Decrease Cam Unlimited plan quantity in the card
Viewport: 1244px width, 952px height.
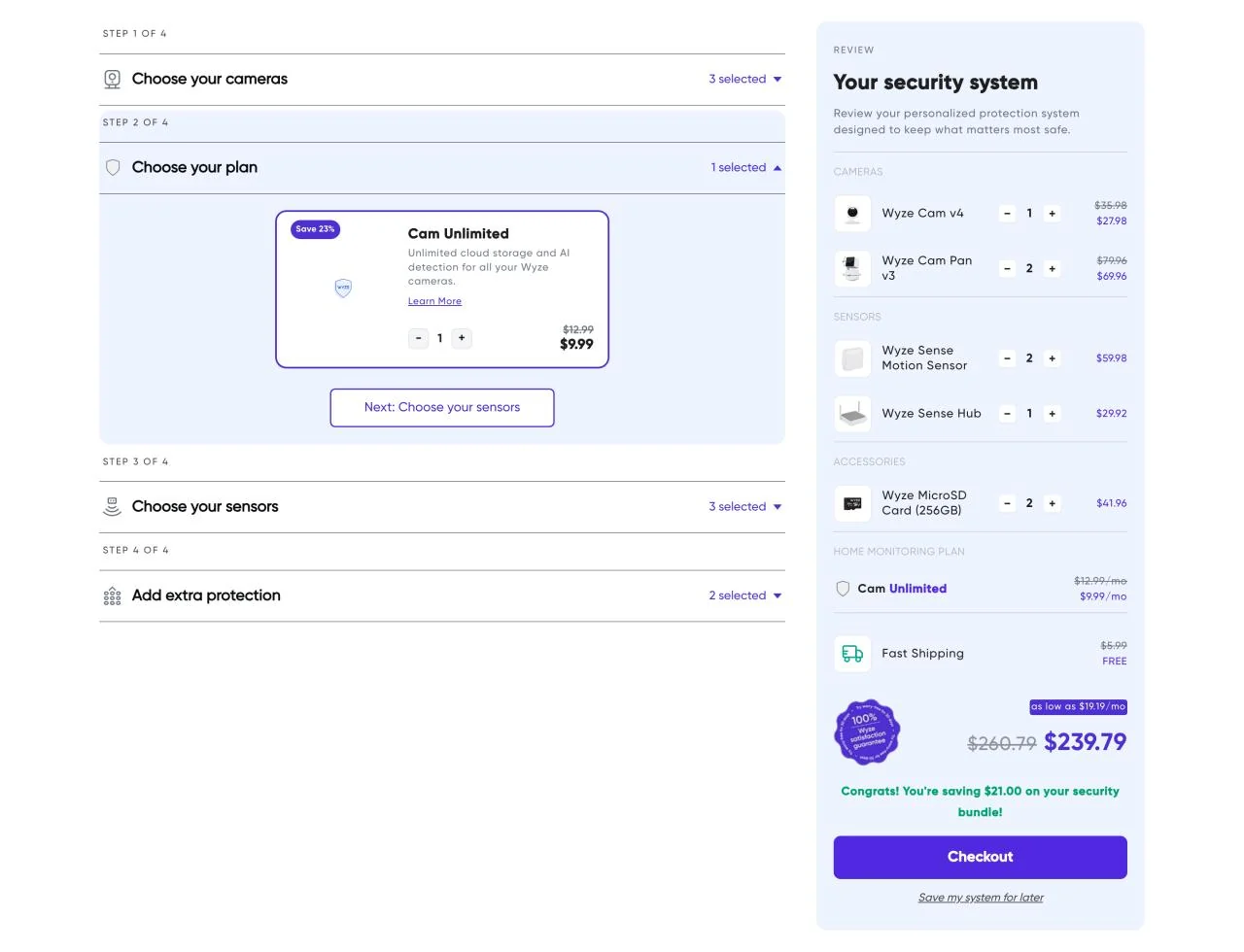[x=419, y=338]
